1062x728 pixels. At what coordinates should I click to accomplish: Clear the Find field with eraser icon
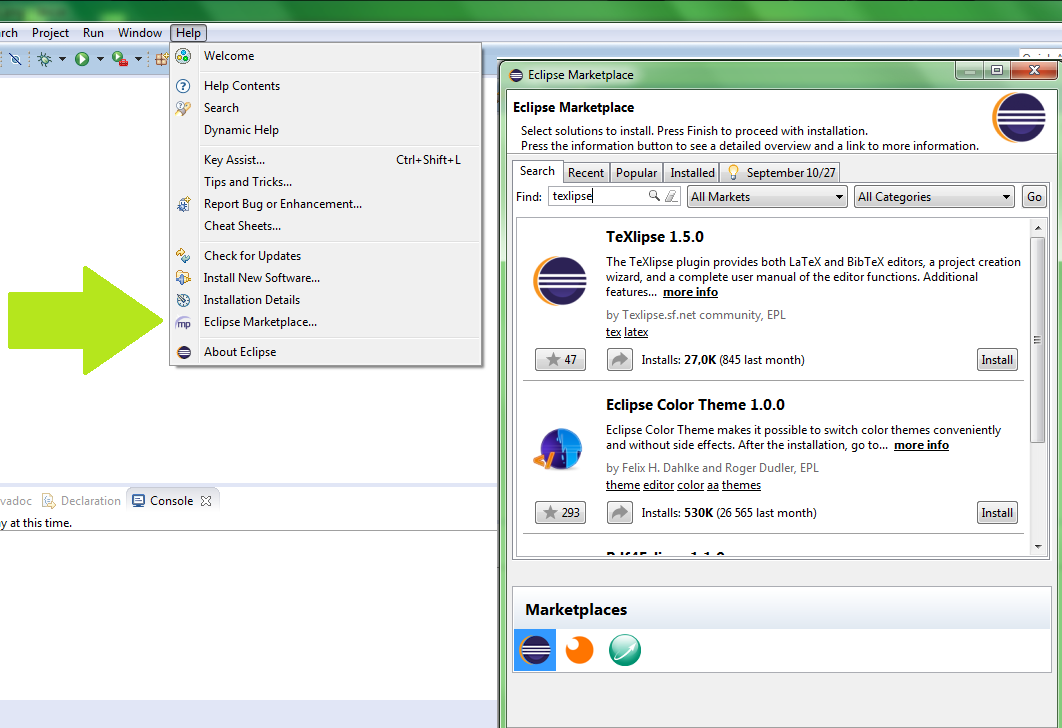tap(671, 196)
